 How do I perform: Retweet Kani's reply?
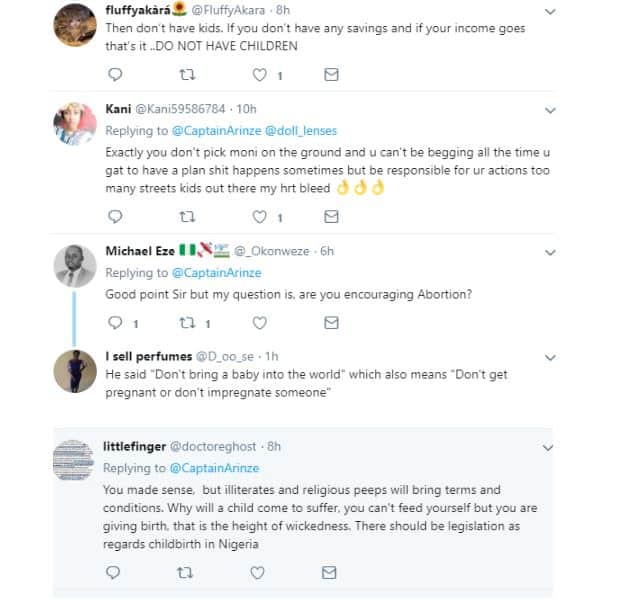pyautogui.click(x=186, y=217)
